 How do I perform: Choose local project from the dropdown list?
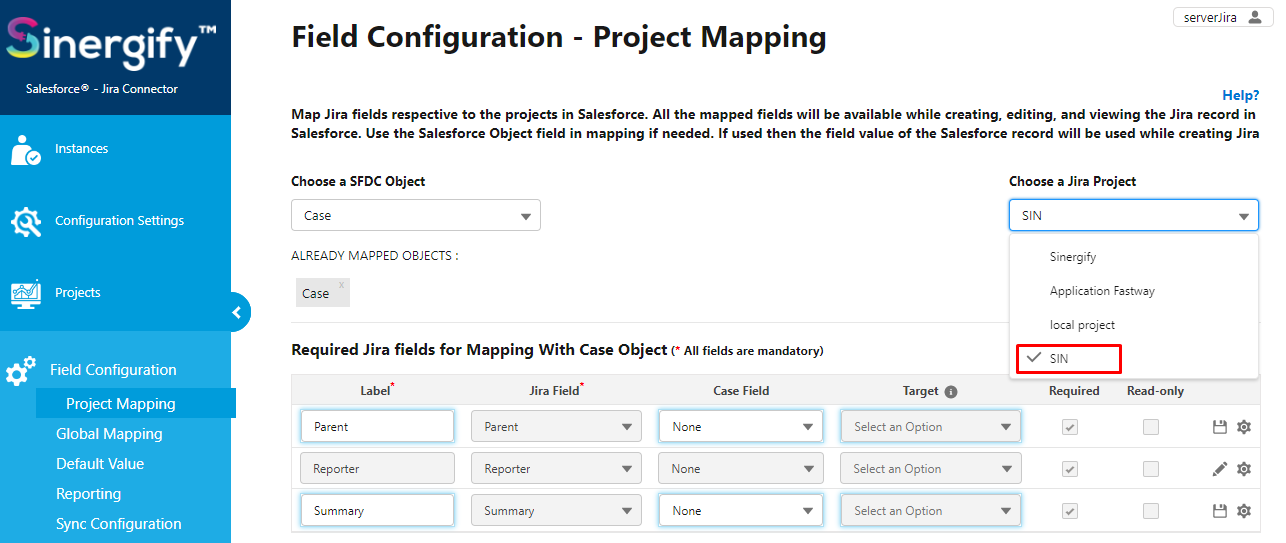(x=1134, y=325)
